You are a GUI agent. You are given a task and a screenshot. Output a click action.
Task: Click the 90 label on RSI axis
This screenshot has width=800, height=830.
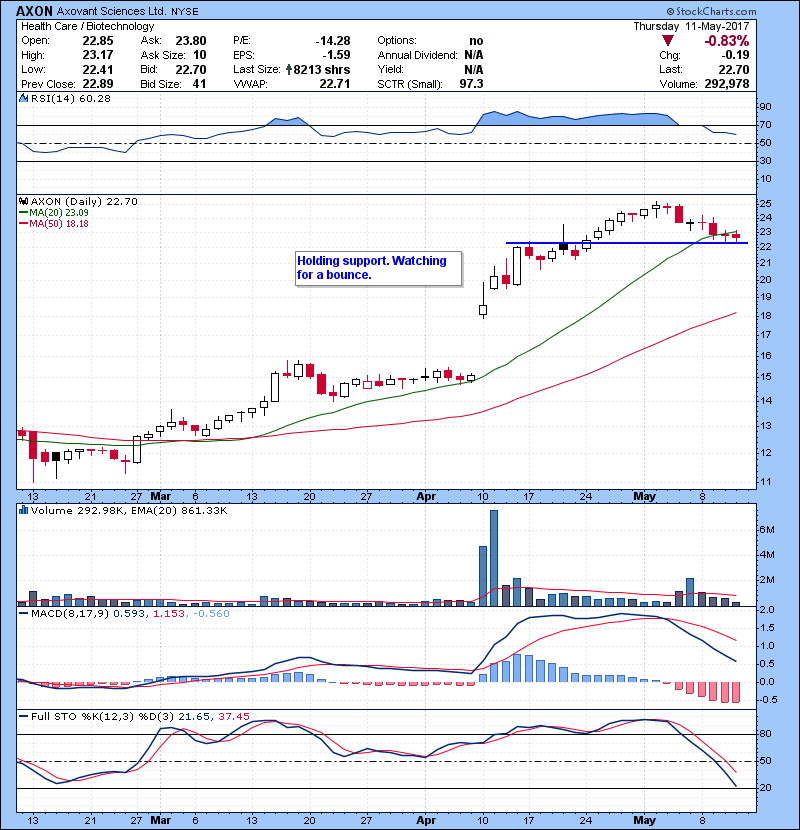click(x=766, y=107)
